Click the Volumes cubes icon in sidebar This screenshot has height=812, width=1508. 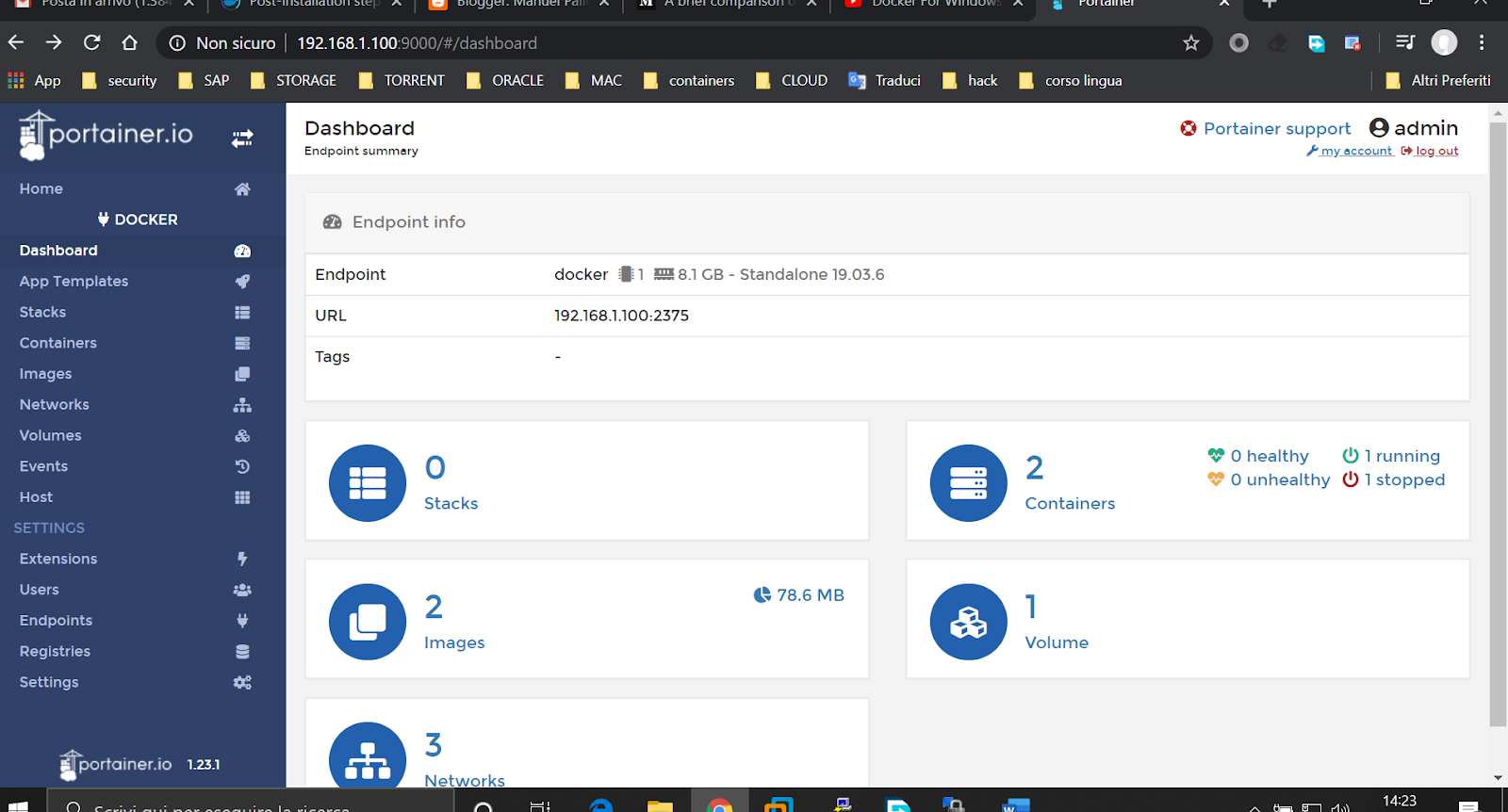[x=242, y=436]
